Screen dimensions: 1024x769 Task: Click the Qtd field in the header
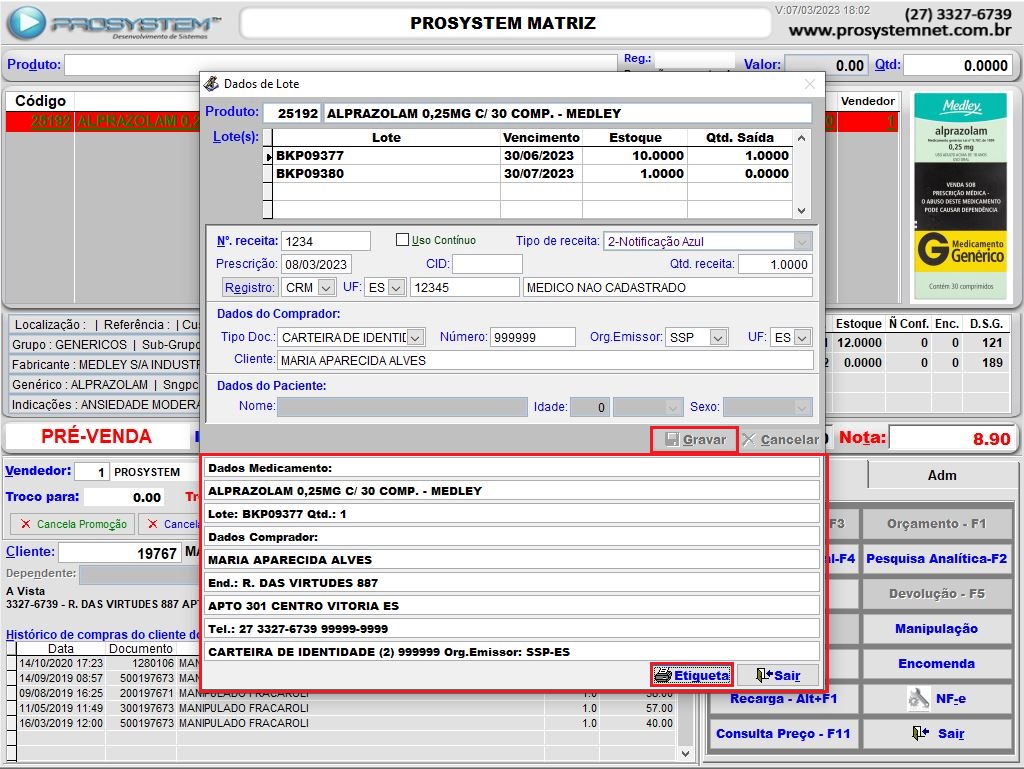959,65
